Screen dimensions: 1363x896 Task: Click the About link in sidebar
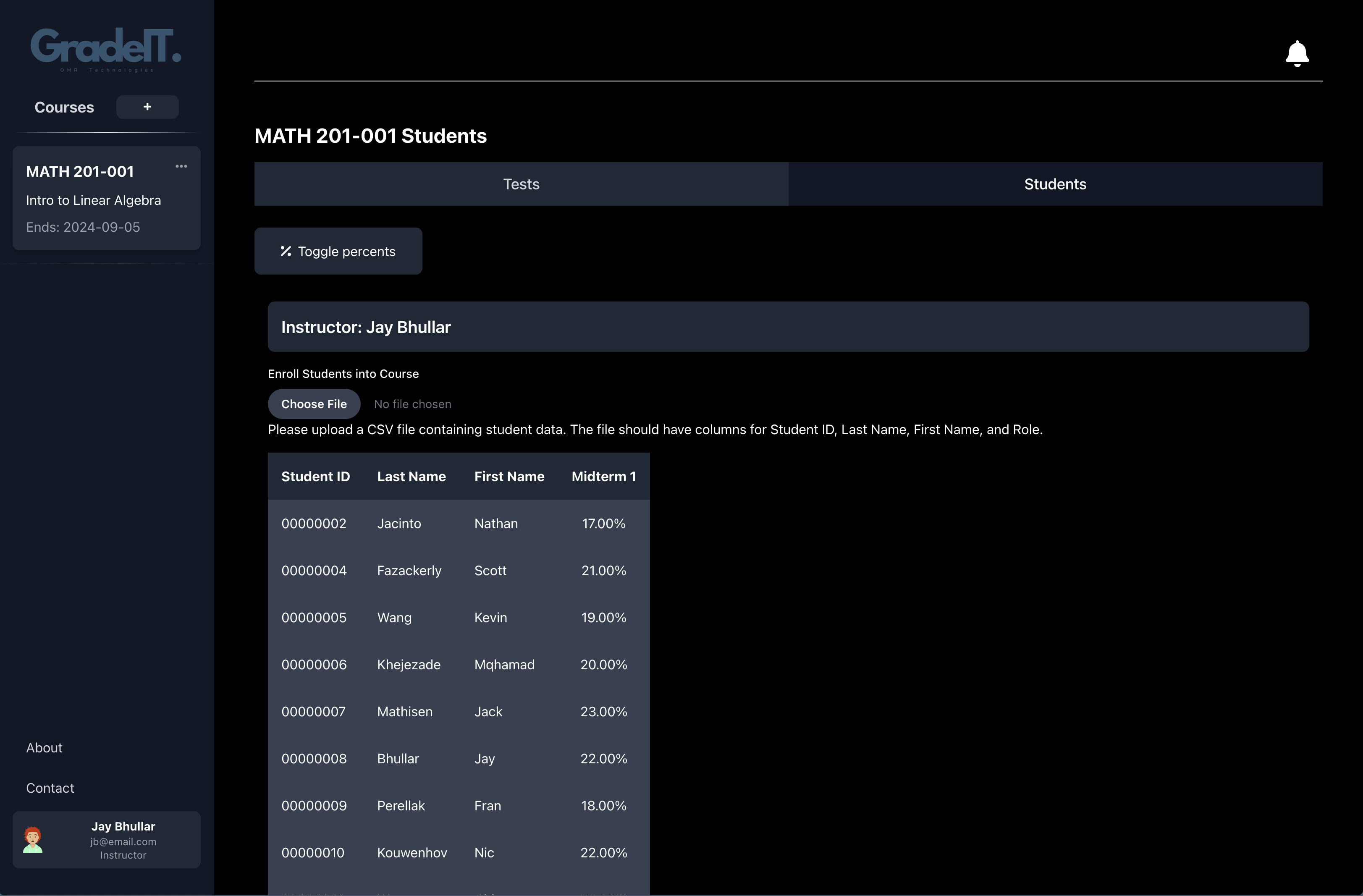tap(44, 747)
